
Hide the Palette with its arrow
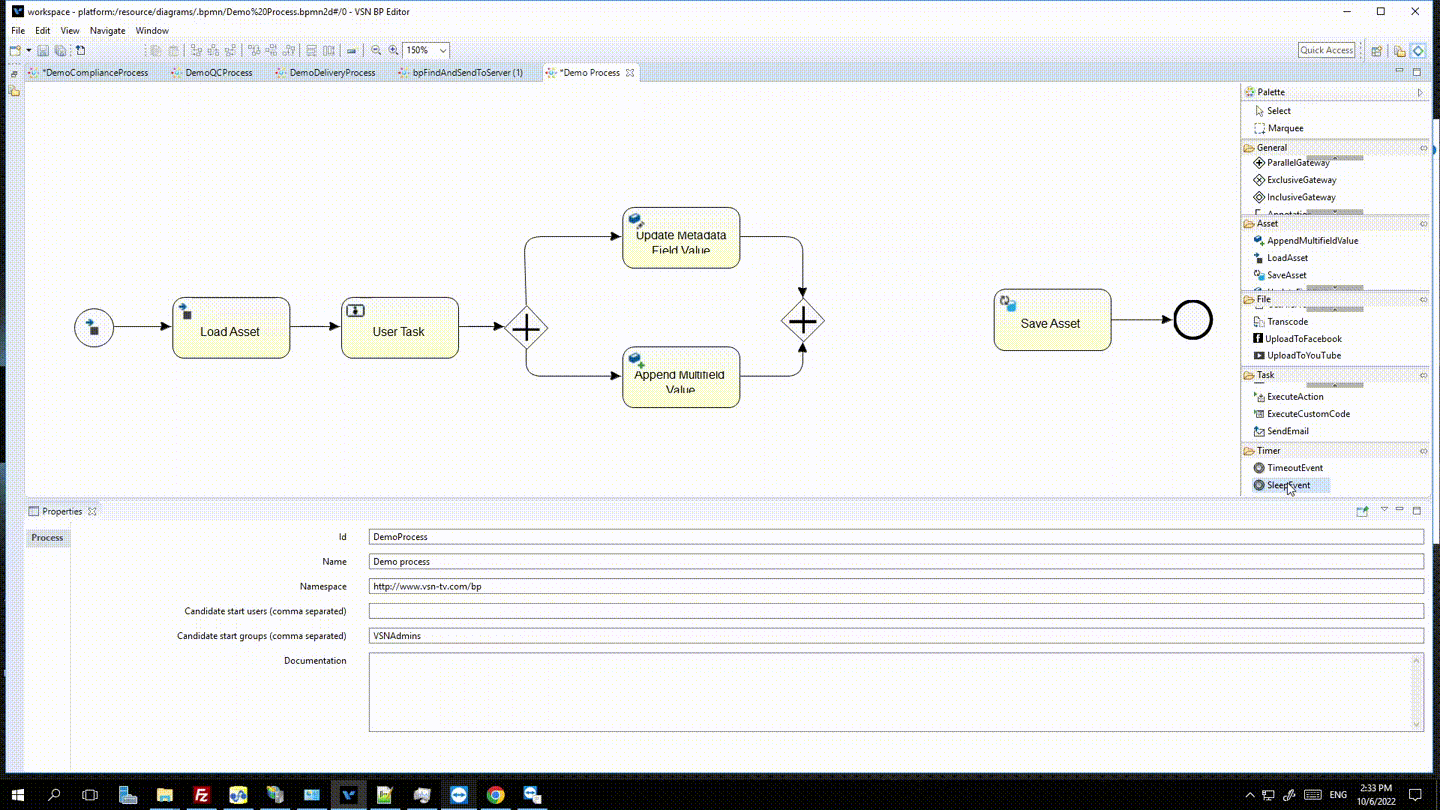(x=1420, y=92)
